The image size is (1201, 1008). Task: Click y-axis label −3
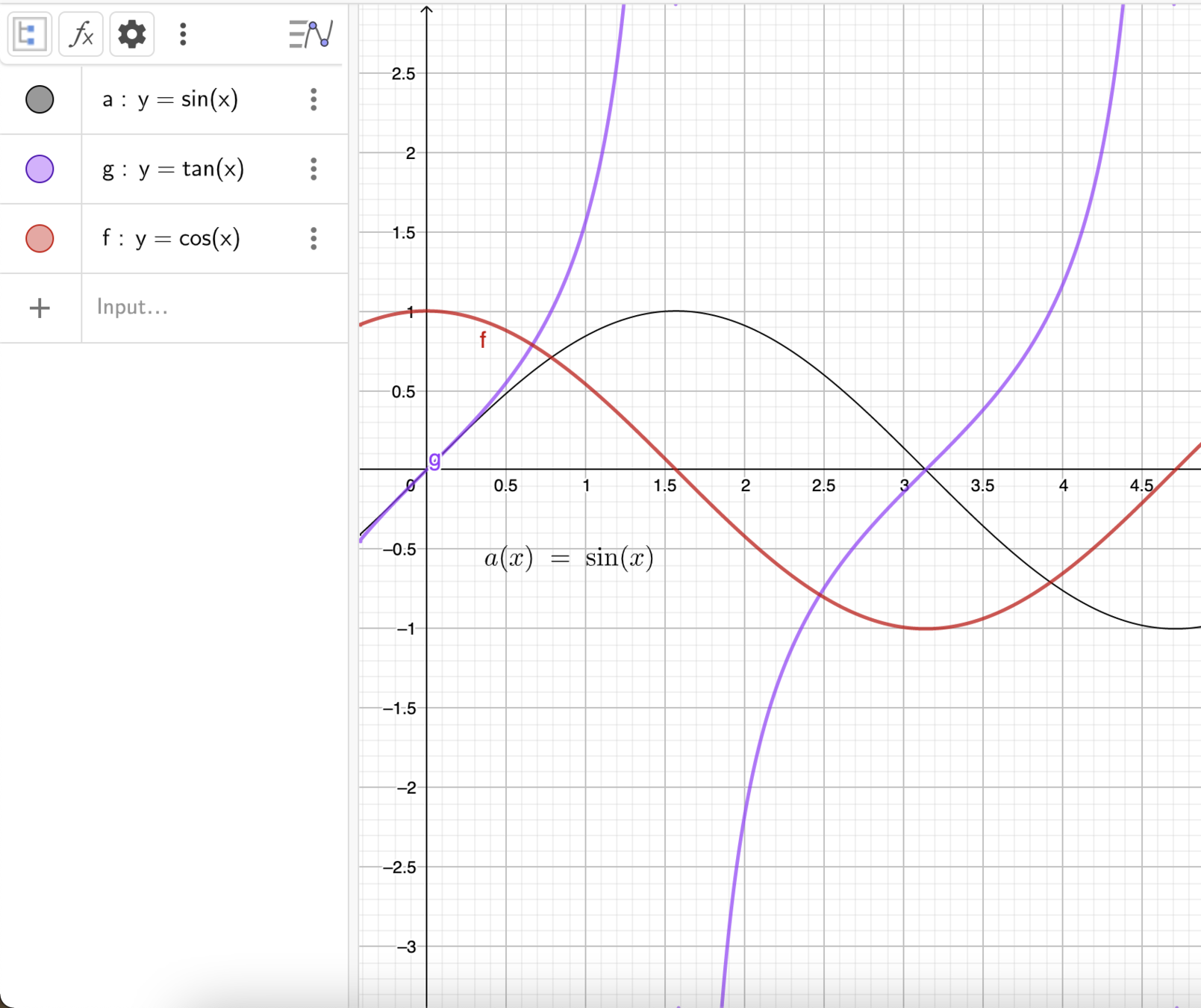[x=407, y=947]
